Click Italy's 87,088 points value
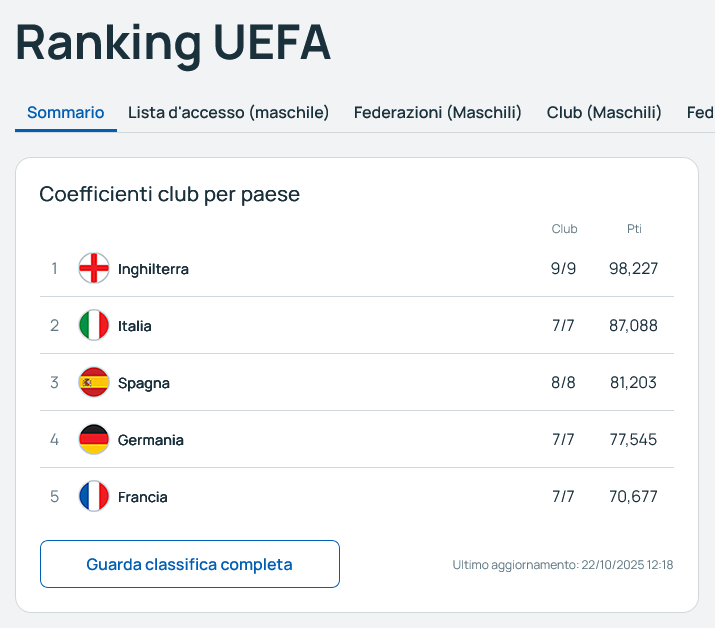The image size is (715, 628). coord(633,326)
